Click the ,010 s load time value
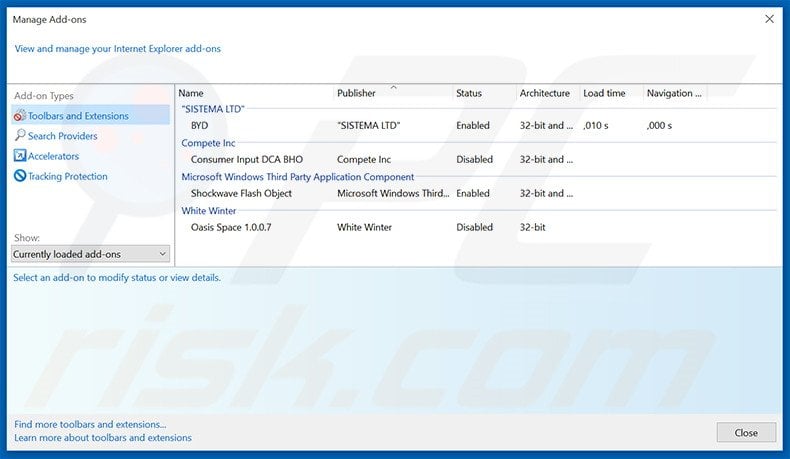The width and height of the screenshot is (790, 459). point(596,125)
